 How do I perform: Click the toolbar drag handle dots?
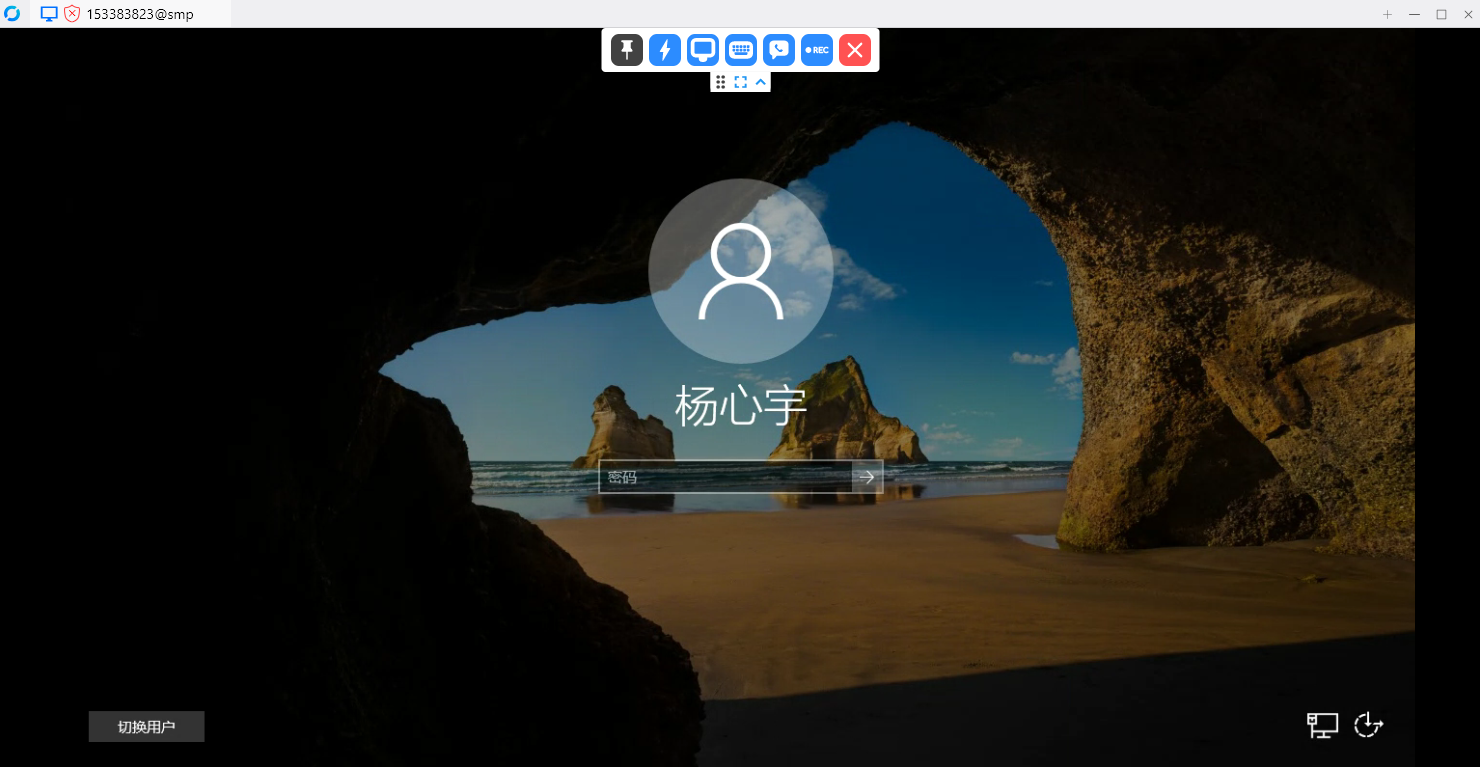coord(721,82)
